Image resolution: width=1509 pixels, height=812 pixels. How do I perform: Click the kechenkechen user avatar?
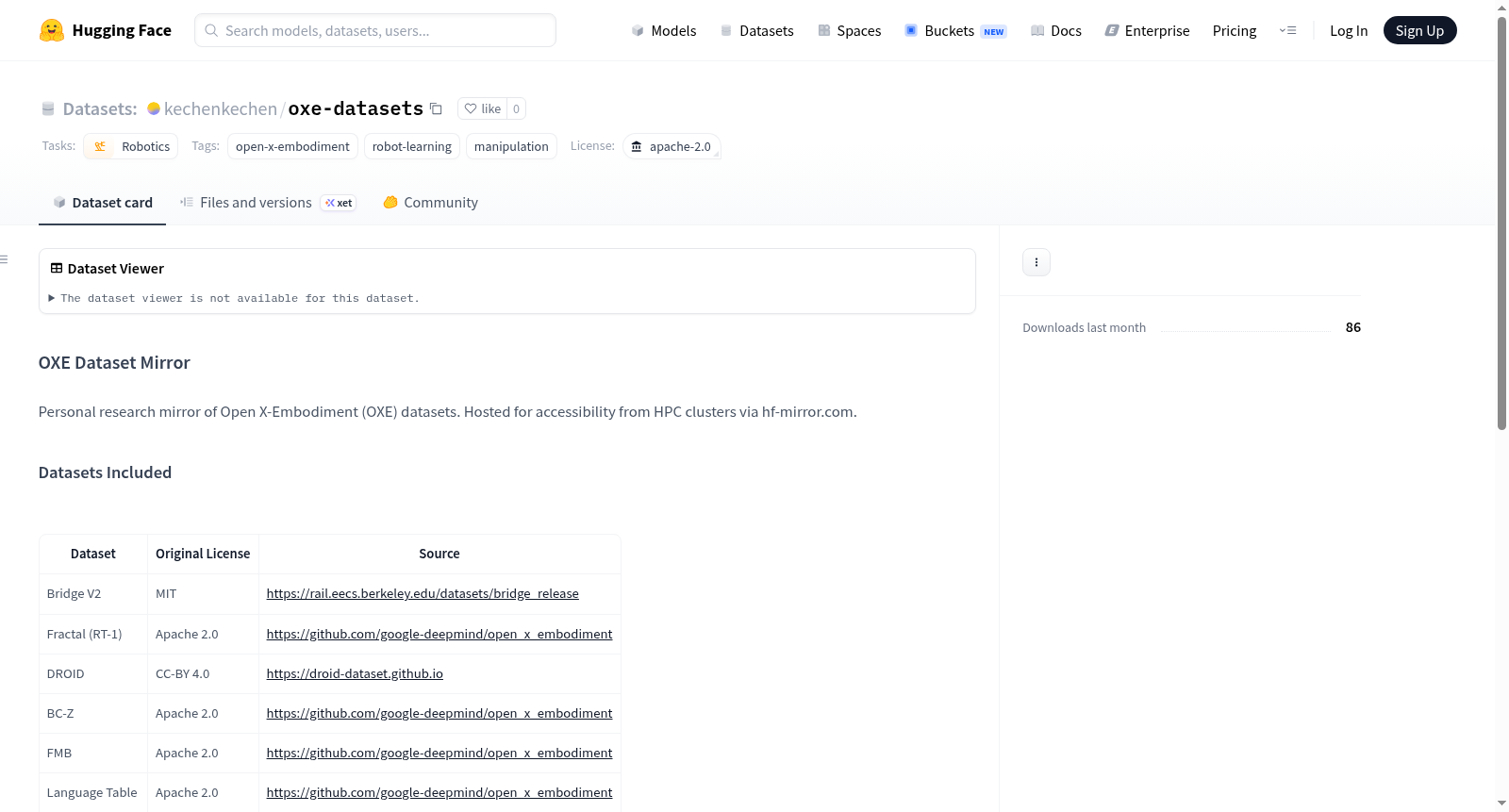(154, 108)
